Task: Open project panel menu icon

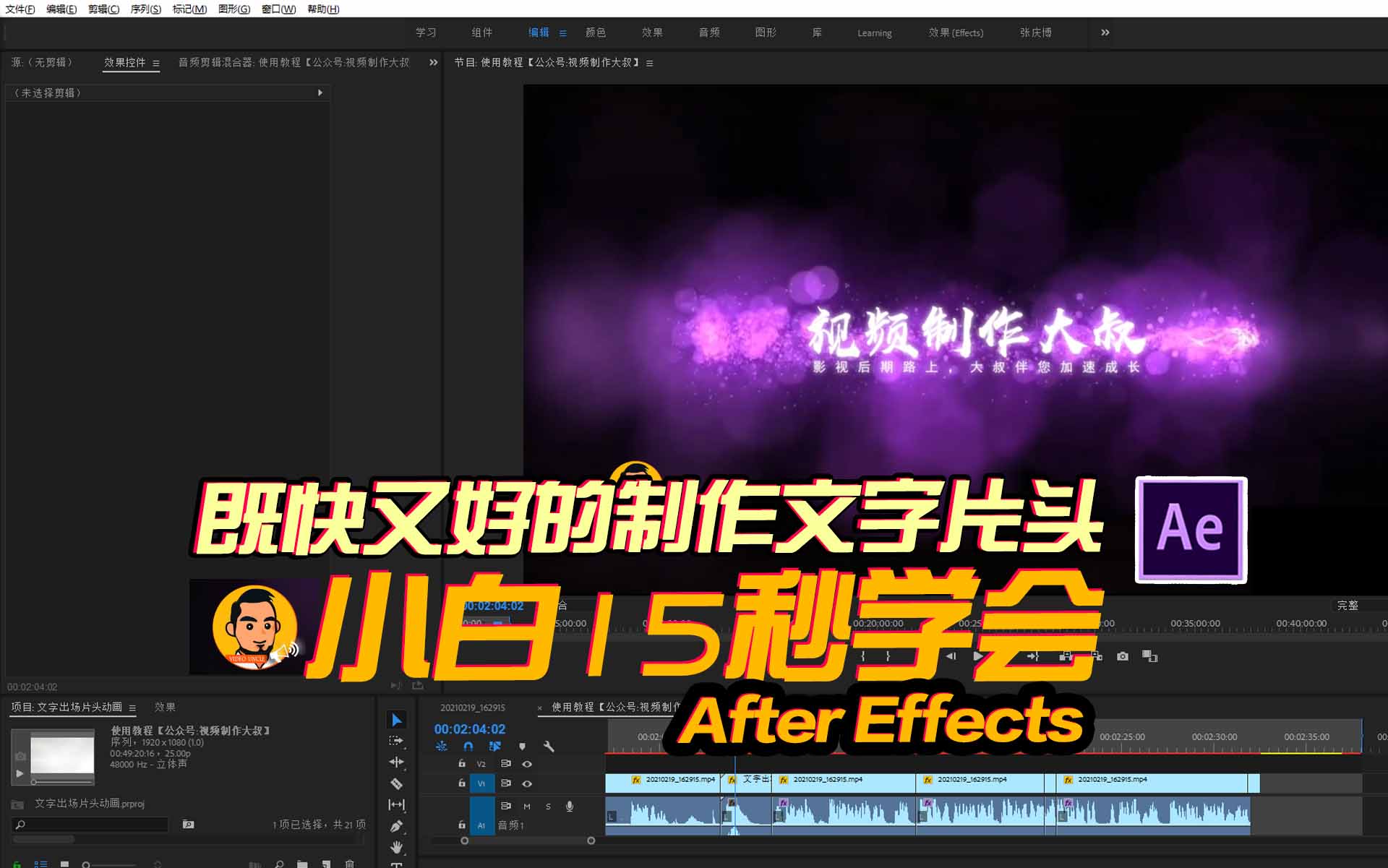Action: (132, 708)
